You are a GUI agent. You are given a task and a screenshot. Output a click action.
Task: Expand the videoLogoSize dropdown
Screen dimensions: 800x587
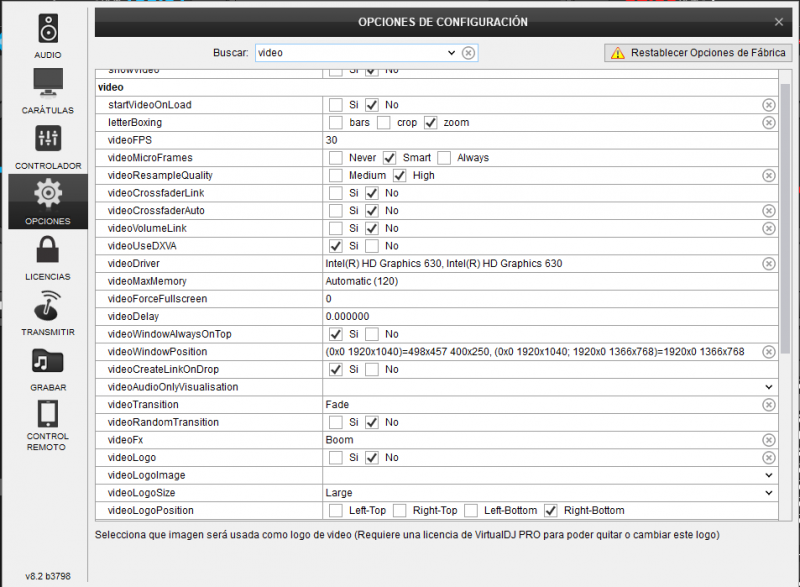point(769,493)
